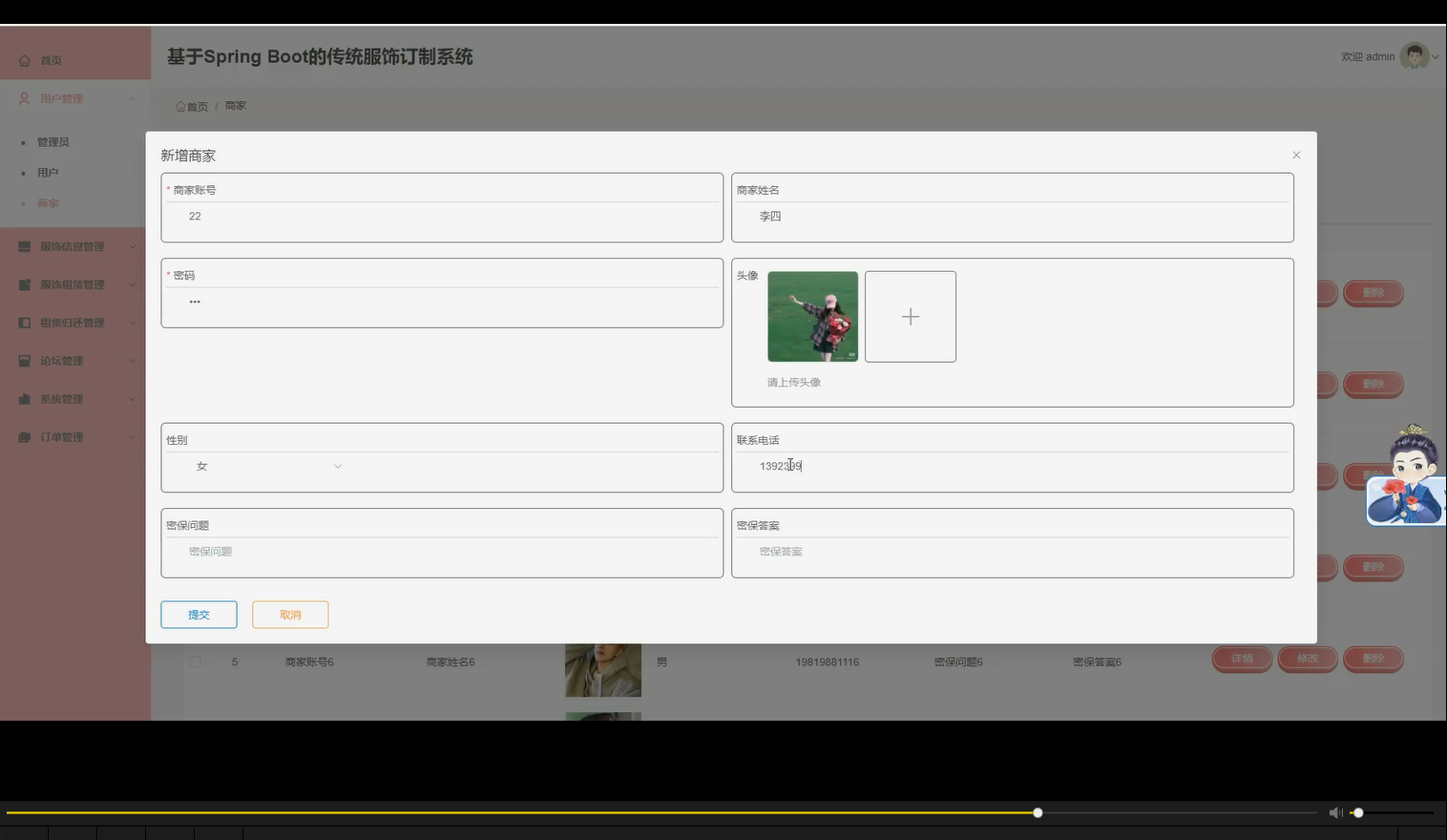Click 首页 breadcrumb link

coord(198,107)
